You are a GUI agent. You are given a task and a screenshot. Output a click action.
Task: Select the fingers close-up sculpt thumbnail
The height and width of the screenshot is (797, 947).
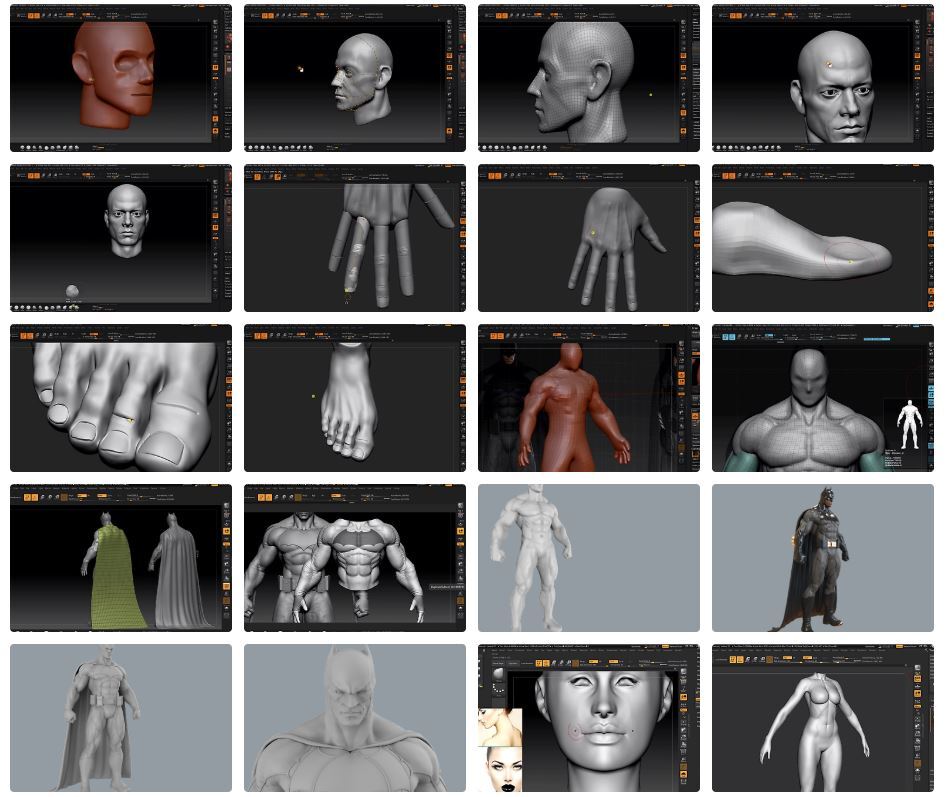point(355,238)
